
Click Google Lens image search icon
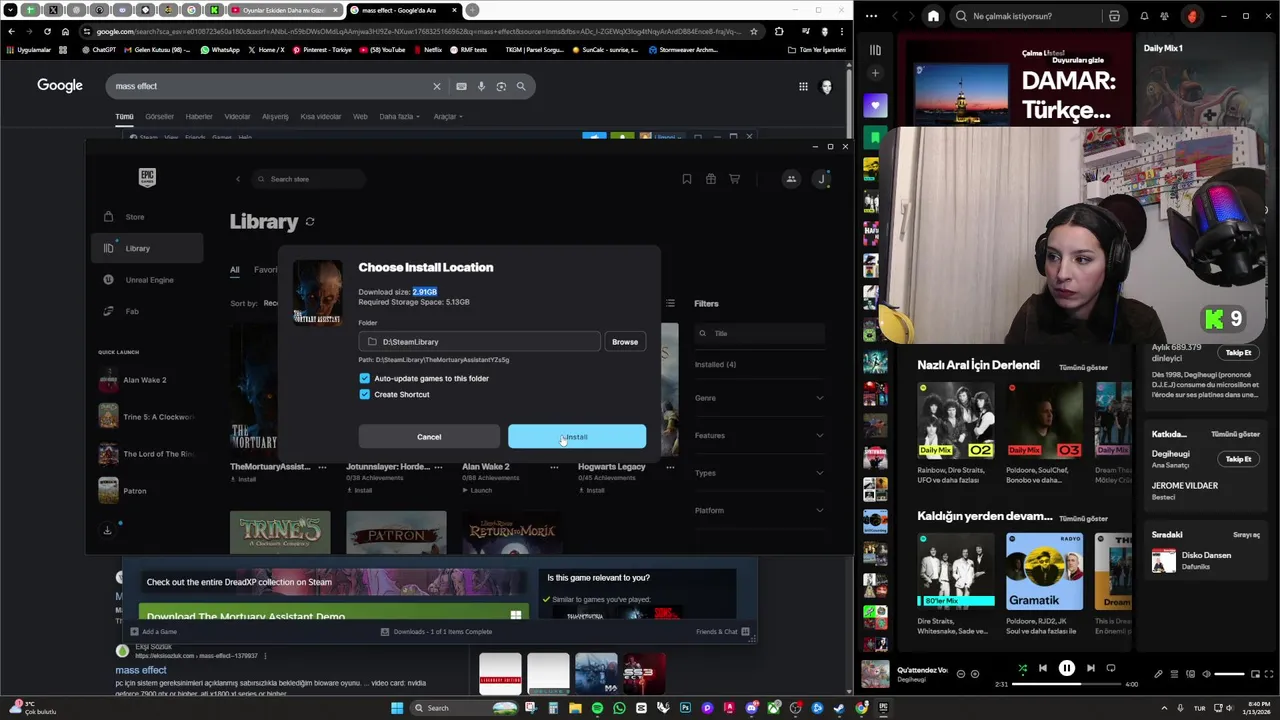(501, 86)
